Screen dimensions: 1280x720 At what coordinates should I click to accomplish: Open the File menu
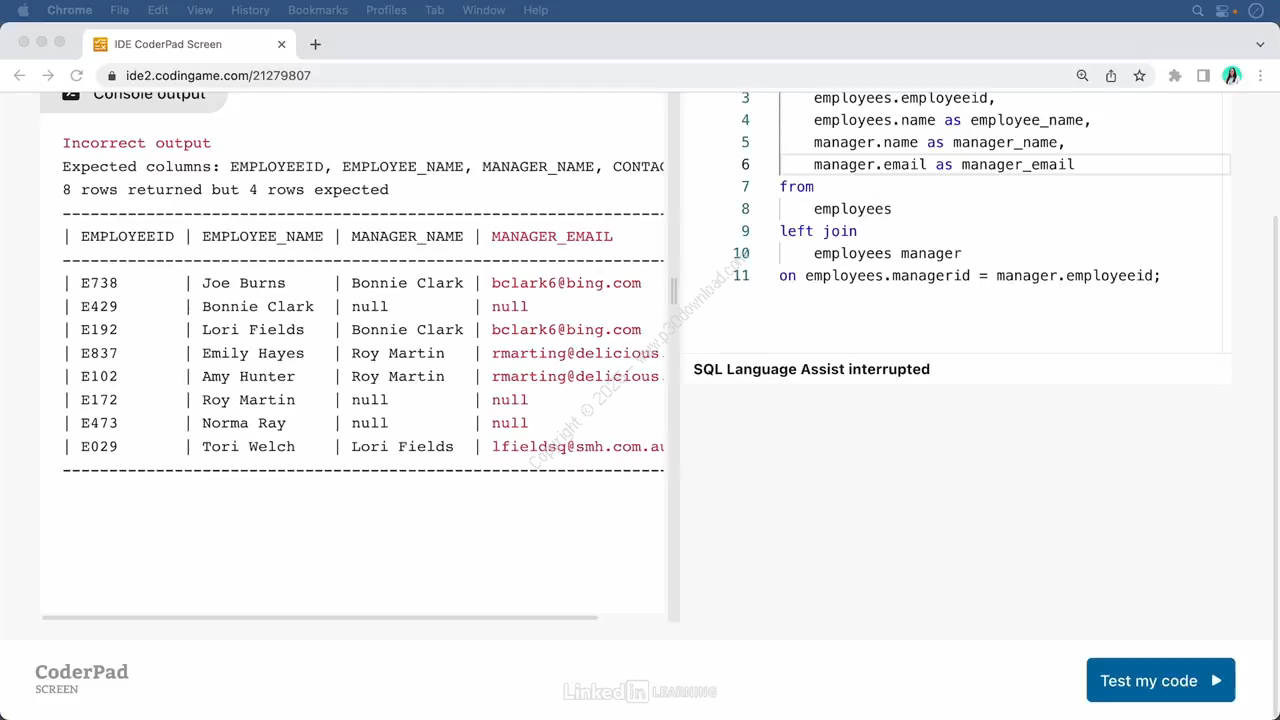[120, 10]
